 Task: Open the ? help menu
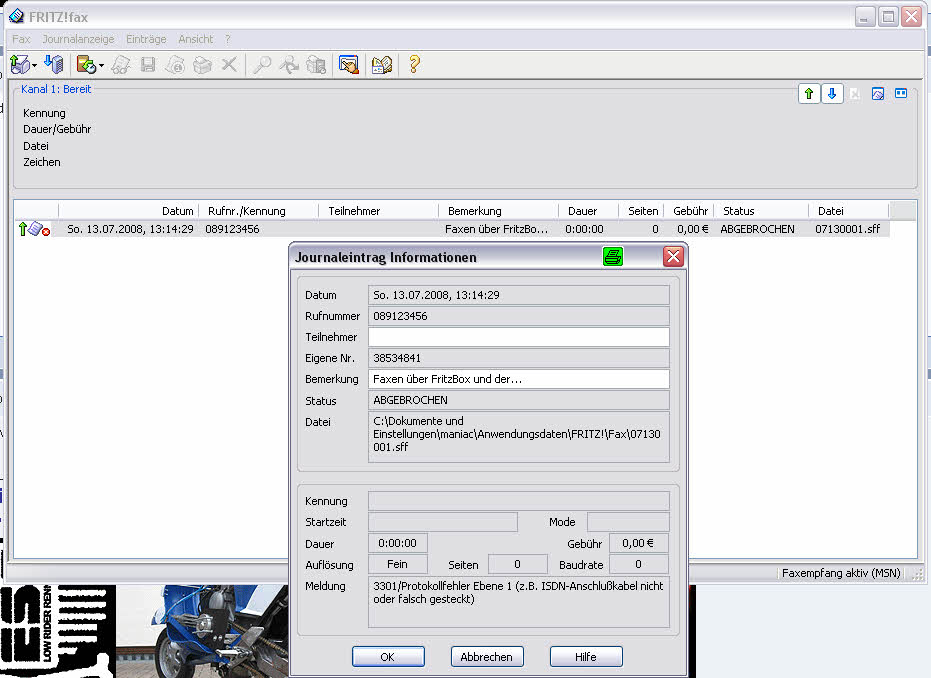[x=227, y=39]
